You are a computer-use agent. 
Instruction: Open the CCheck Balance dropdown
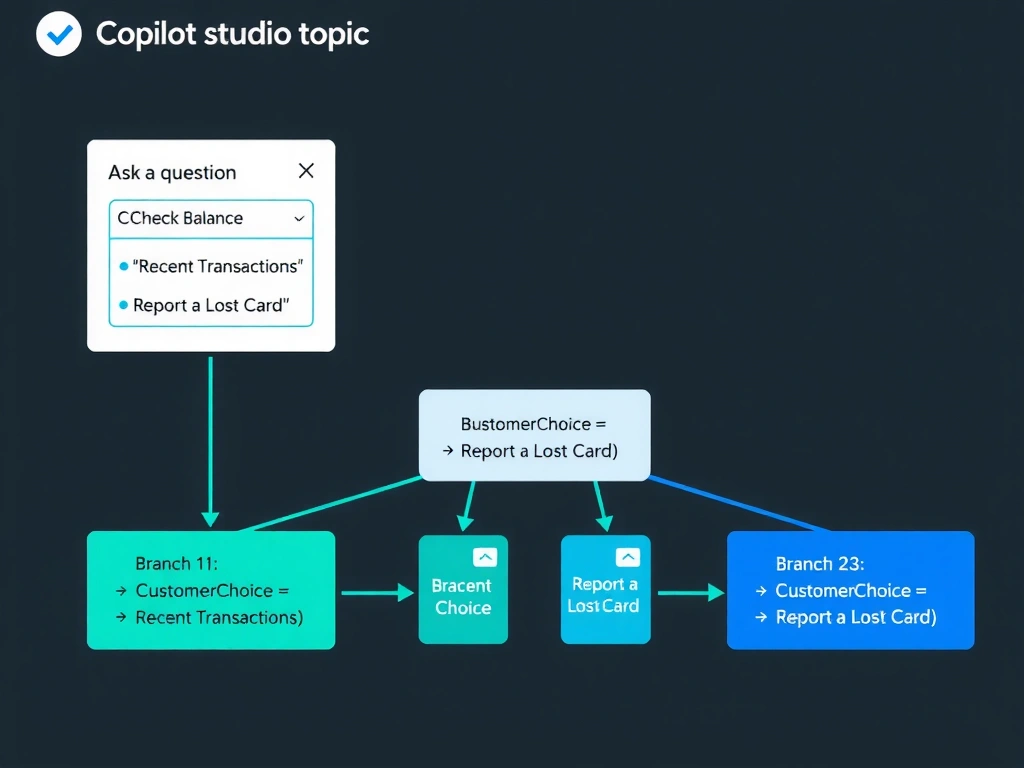pos(211,218)
